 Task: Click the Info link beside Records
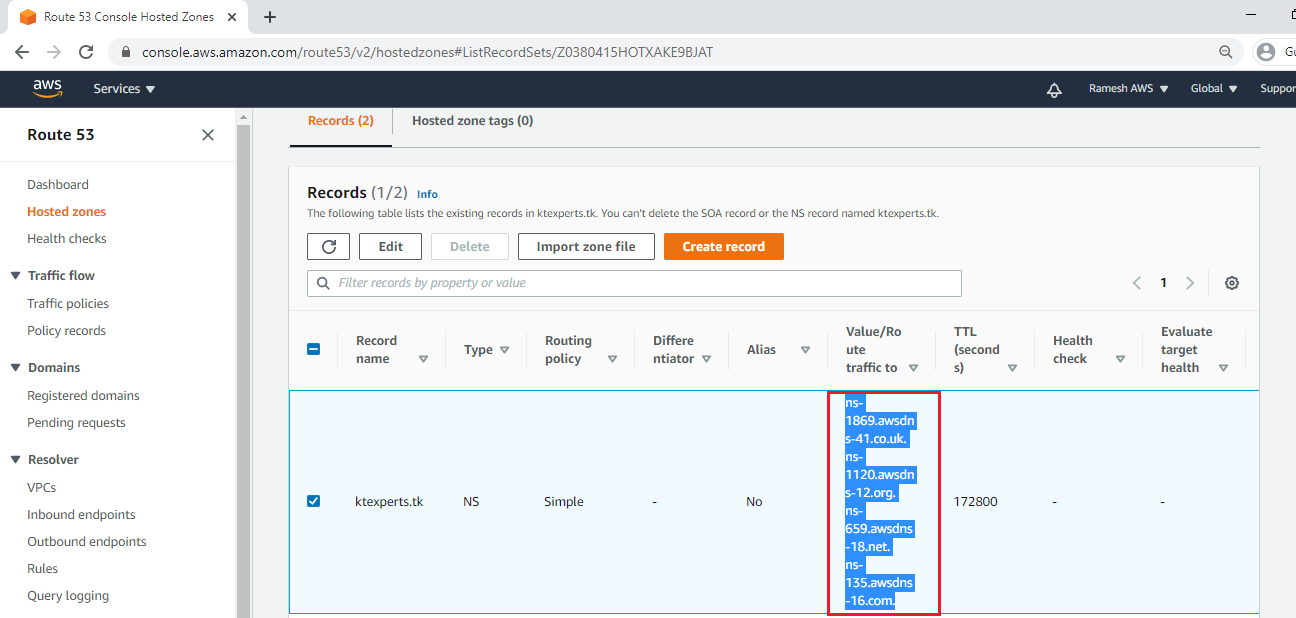[x=427, y=194]
